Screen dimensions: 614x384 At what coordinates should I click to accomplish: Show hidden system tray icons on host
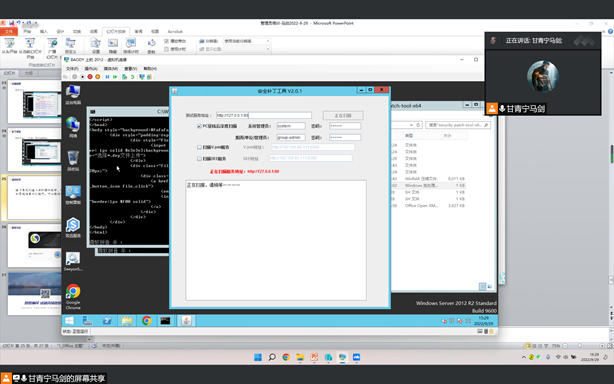coord(524,357)
